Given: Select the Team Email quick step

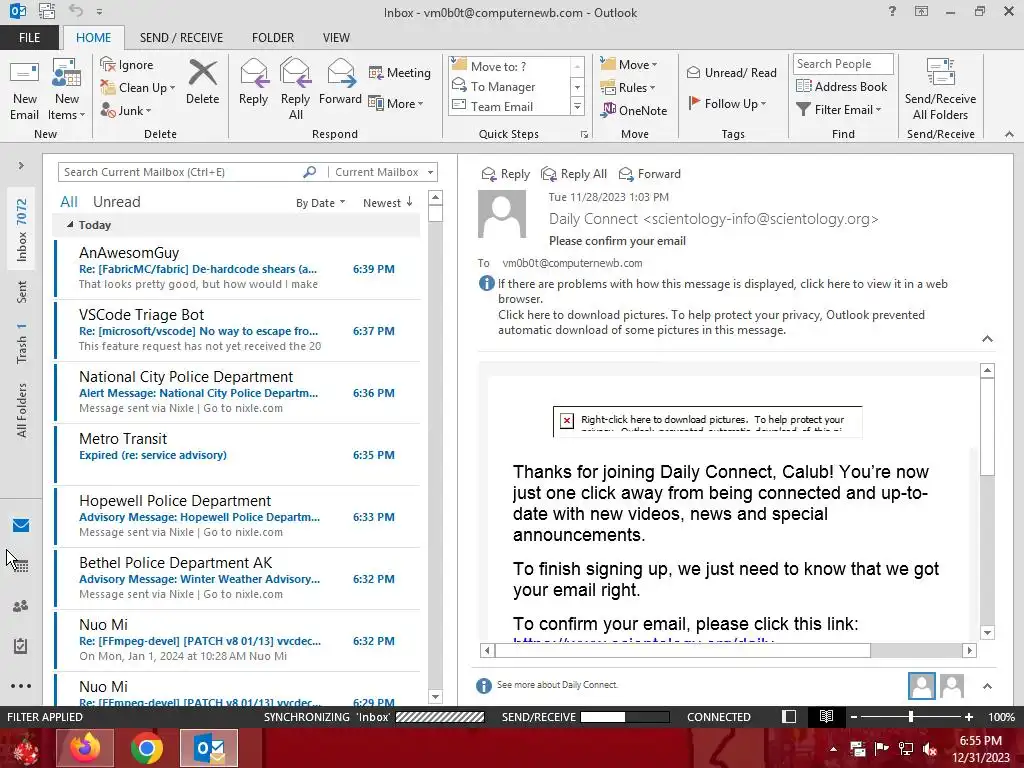Looking at the screenshot, I should 510,106.
